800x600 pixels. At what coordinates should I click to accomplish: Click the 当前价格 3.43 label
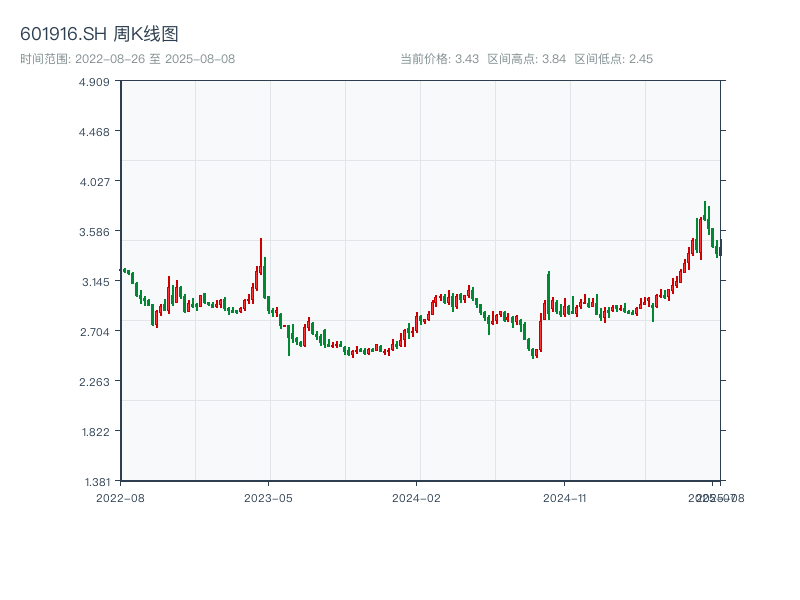439,59
